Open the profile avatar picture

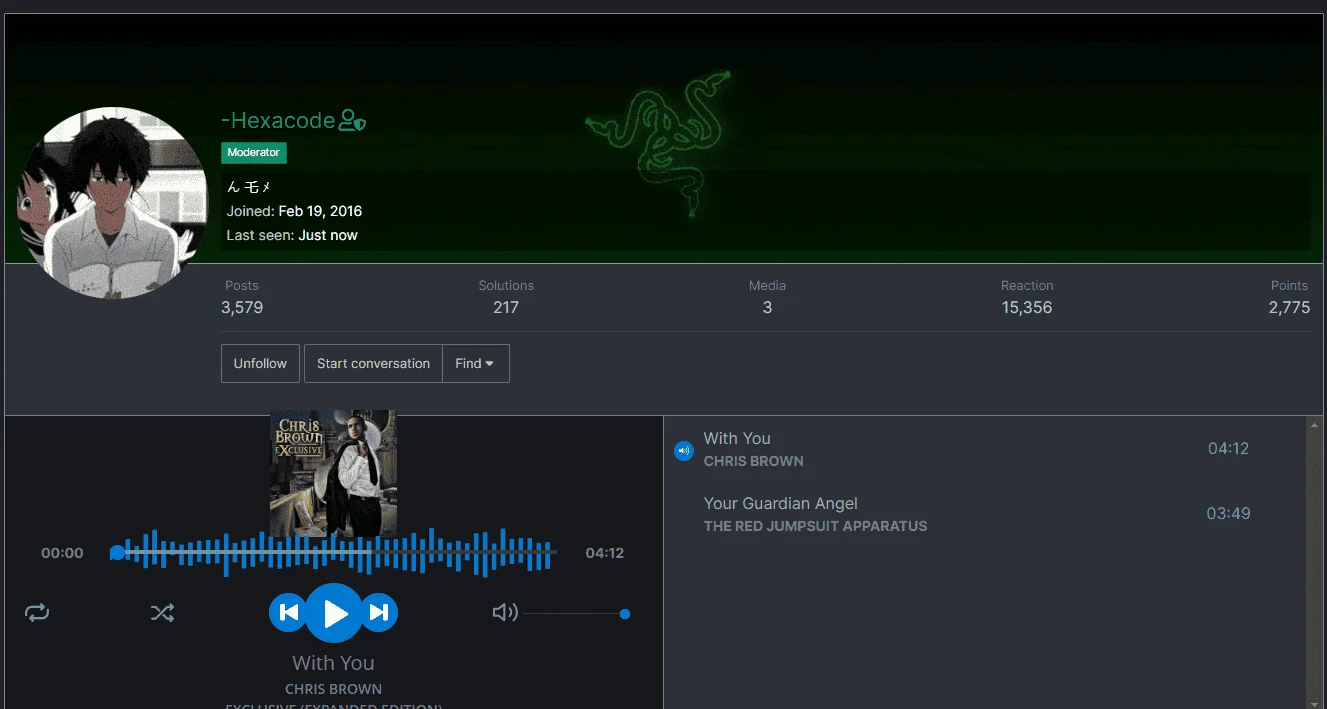111,203
